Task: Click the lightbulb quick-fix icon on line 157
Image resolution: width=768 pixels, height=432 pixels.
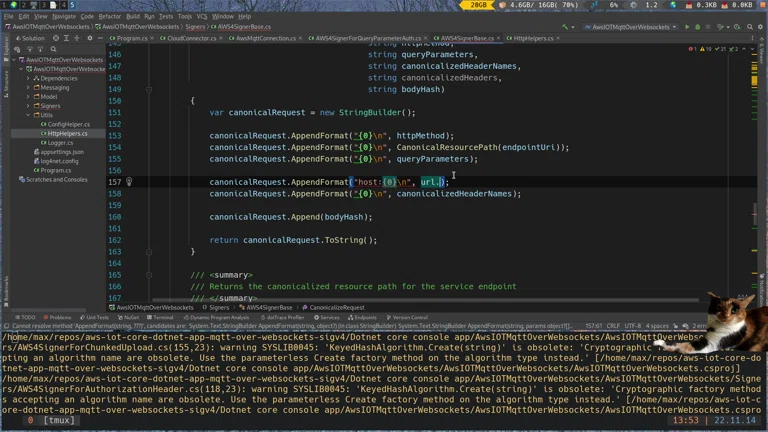Action: 129,182
